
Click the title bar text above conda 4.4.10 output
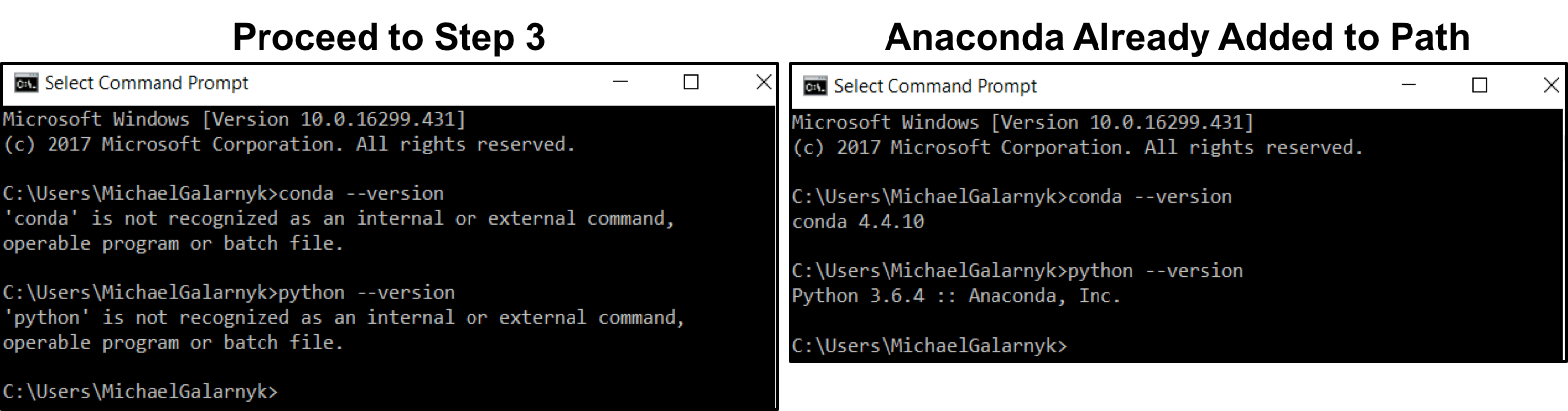(935, 86)
